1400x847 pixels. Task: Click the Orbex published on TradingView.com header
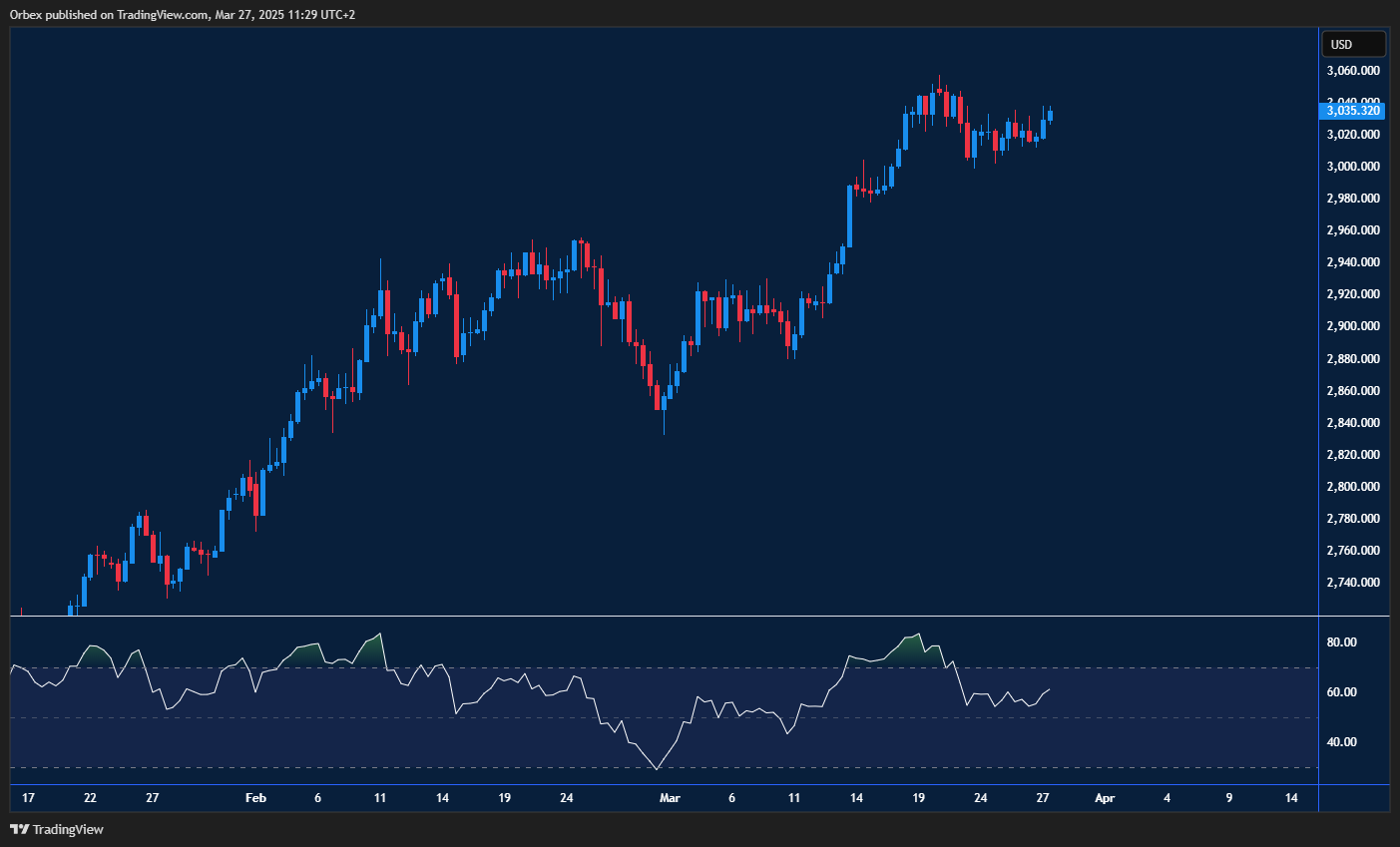pyautogui.click(x=183, y=14)
